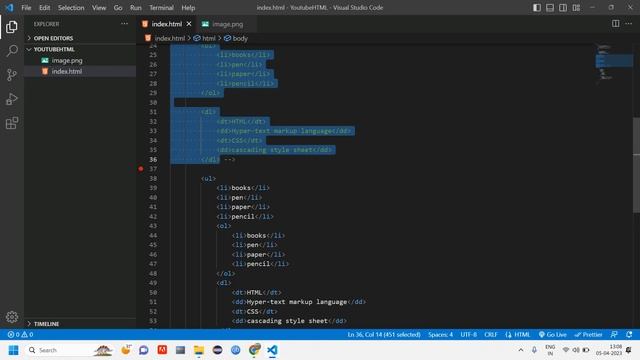Image resolution: width=640 pixels, height=360 pixels.
Task: Click line number 38 in the gutter
Action: (x=153, y=178)
